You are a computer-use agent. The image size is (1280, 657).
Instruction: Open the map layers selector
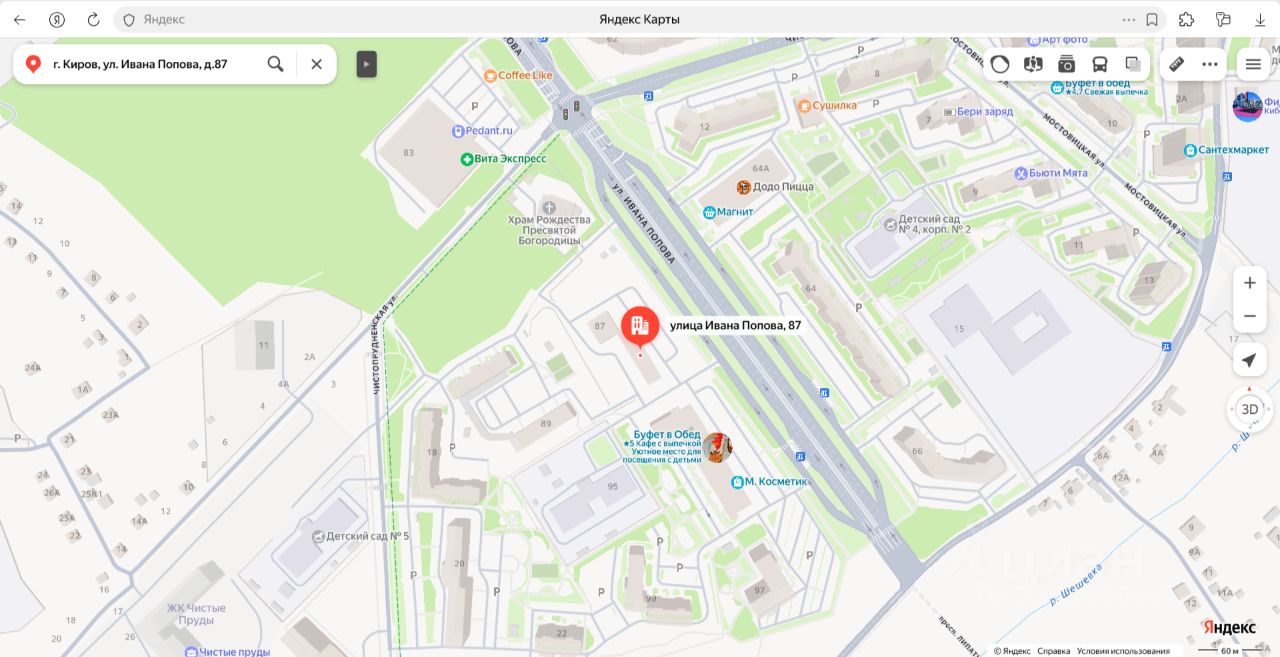1132,64
